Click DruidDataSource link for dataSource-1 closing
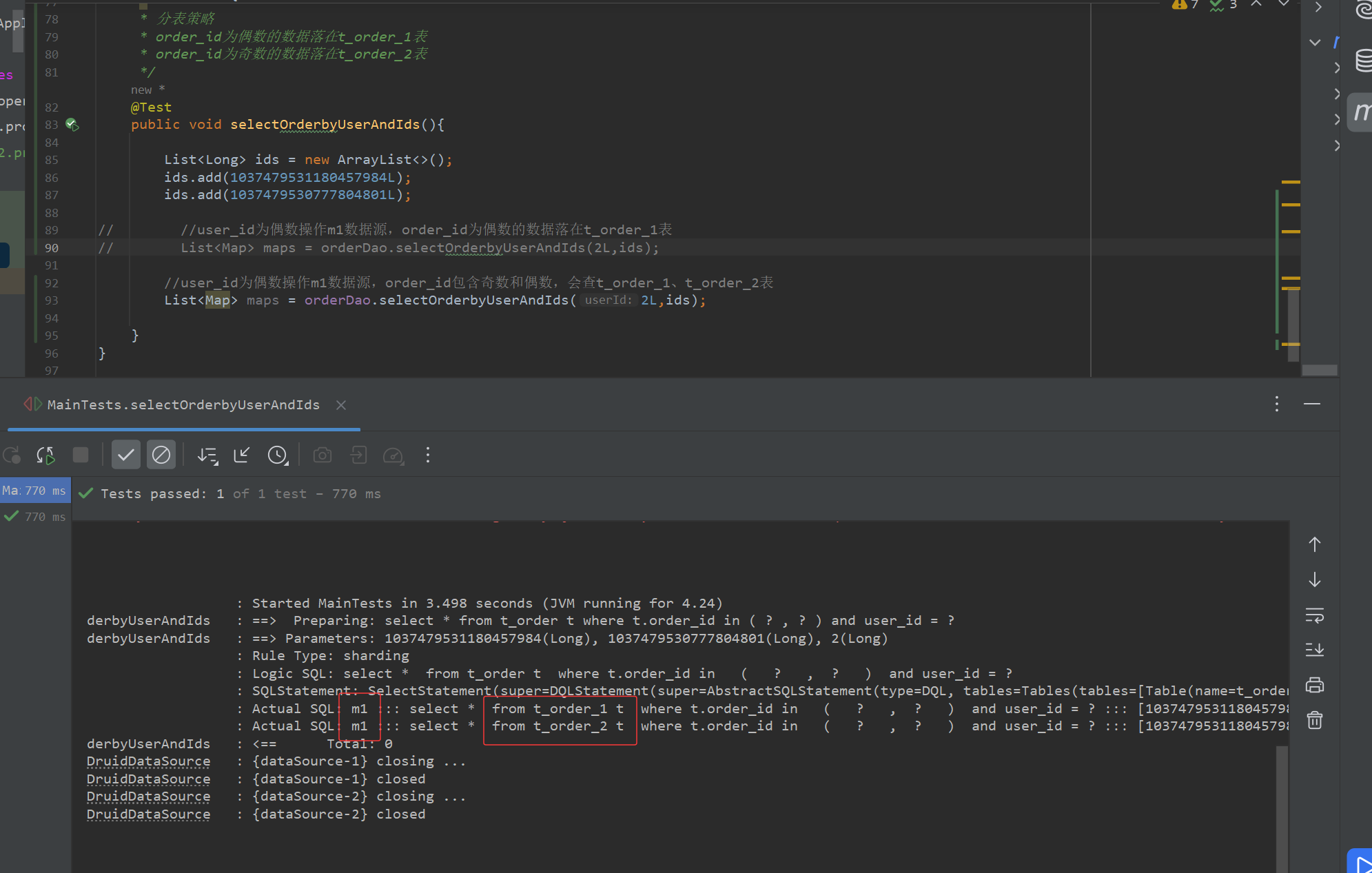 coord(148,761)
